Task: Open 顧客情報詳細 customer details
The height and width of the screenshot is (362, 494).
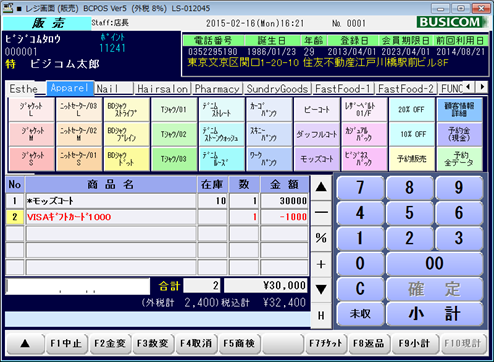Action: [459, 110]
